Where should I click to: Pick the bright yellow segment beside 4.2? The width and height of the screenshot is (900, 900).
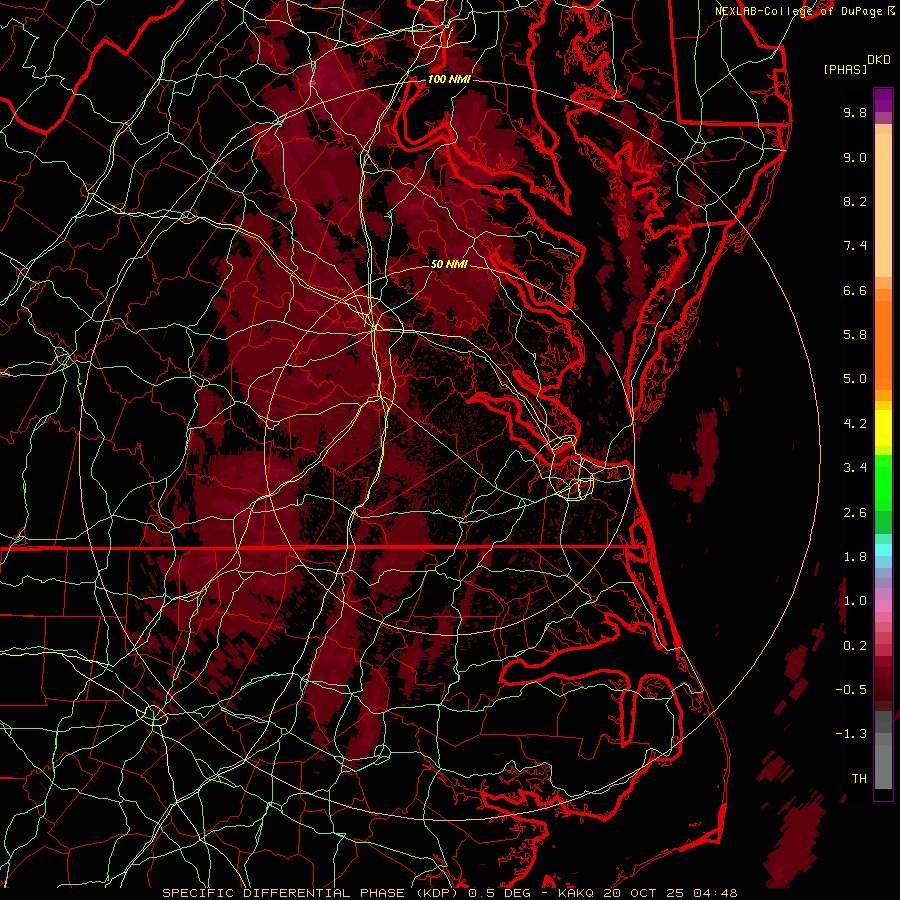click(x=883, y=428)
